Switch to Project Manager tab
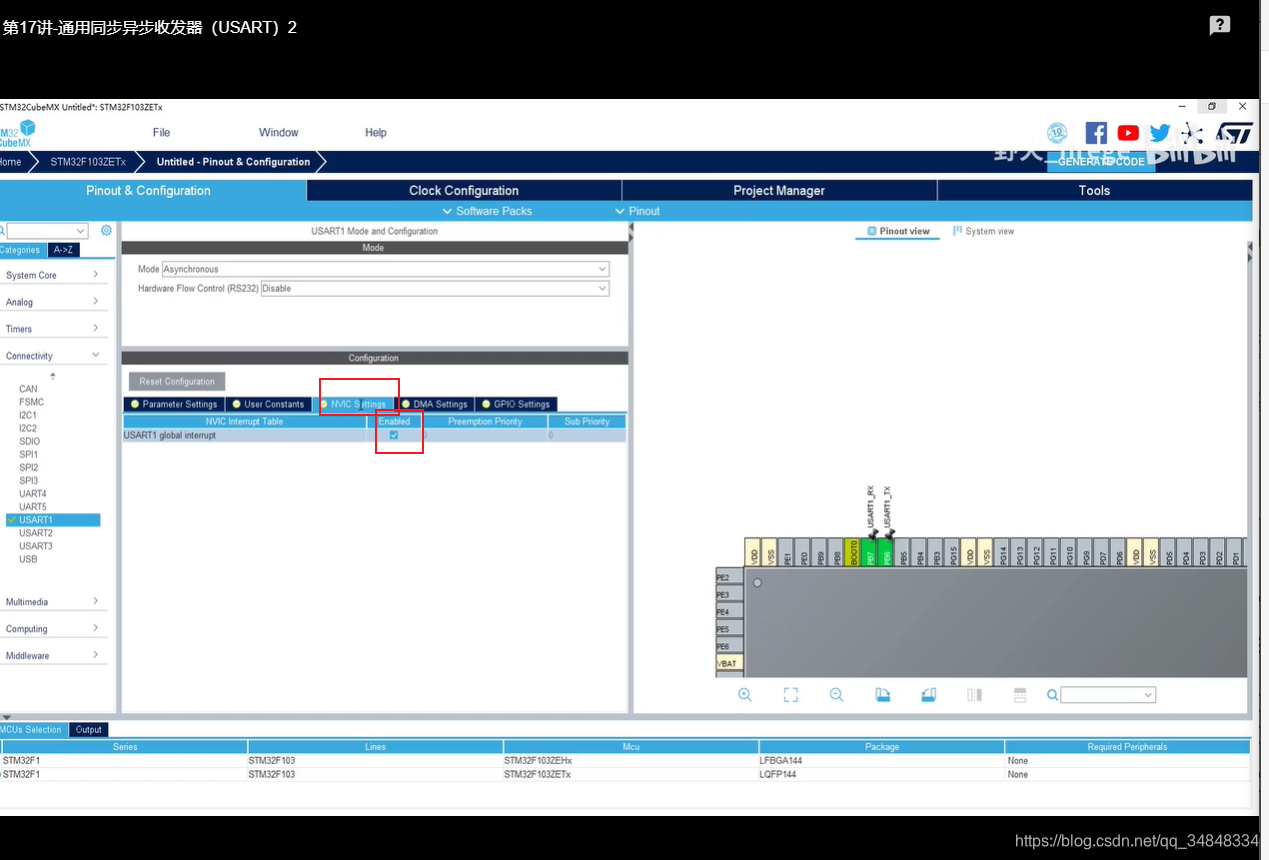This screenshot has width=1269, height=860. (x=779, y=191)
